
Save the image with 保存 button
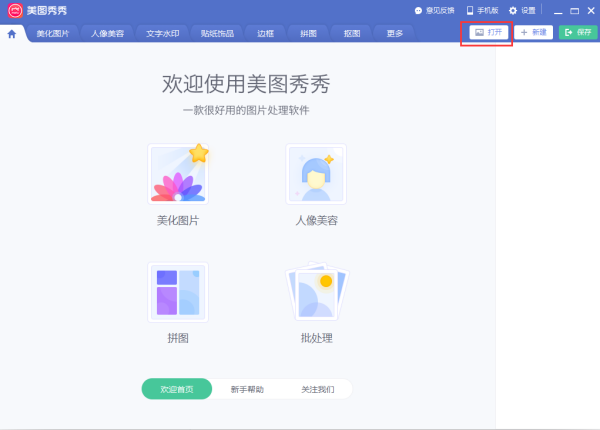coord(578,33)
